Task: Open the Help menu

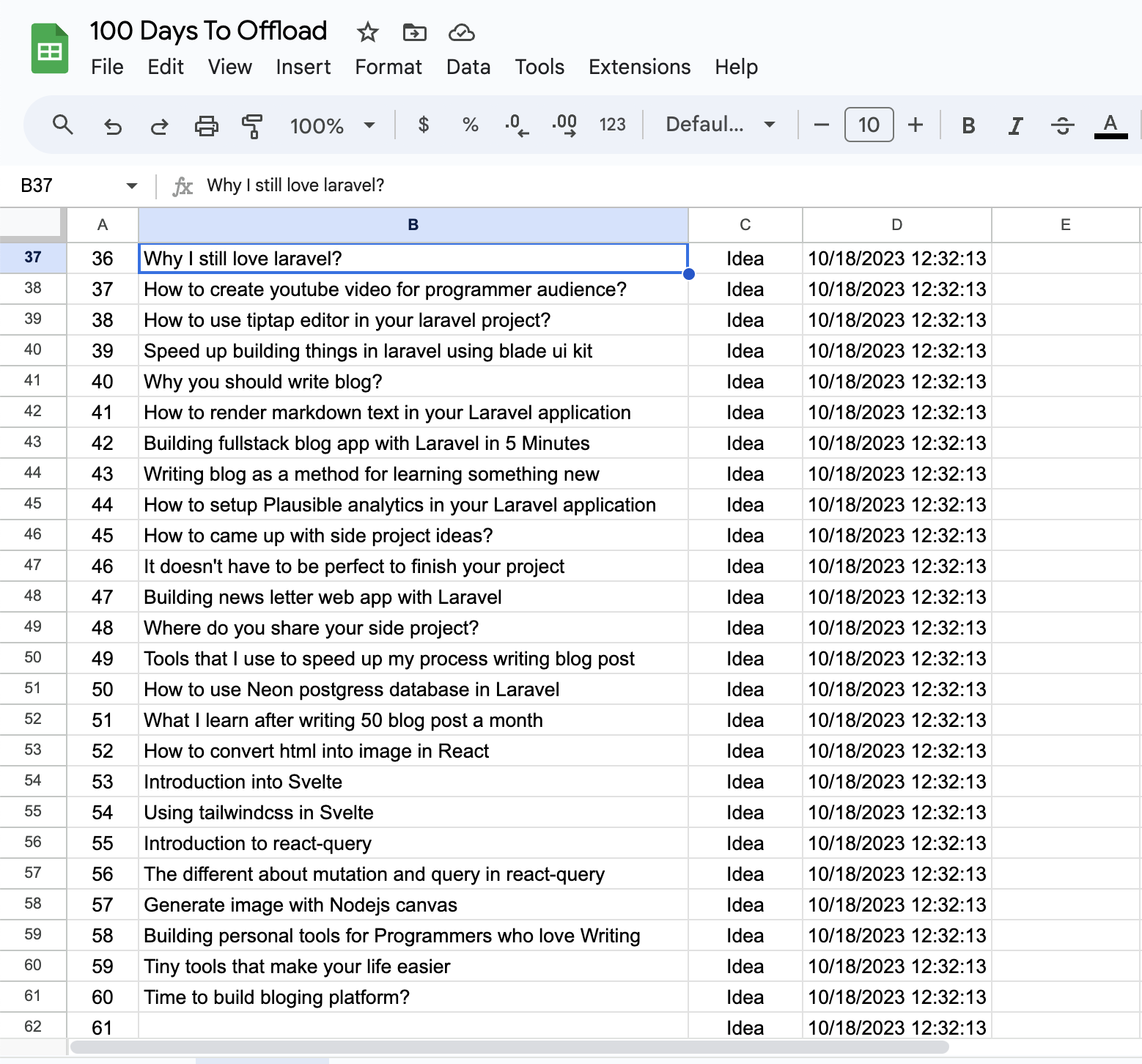Action: tap(736, 67)
